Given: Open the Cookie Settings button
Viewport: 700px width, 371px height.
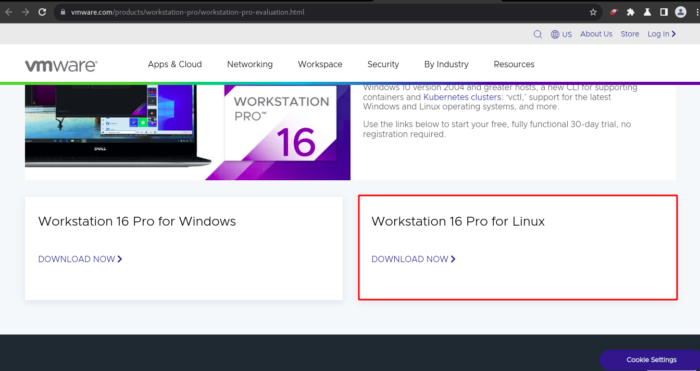Looking at the screenshot, I should 651,360.
